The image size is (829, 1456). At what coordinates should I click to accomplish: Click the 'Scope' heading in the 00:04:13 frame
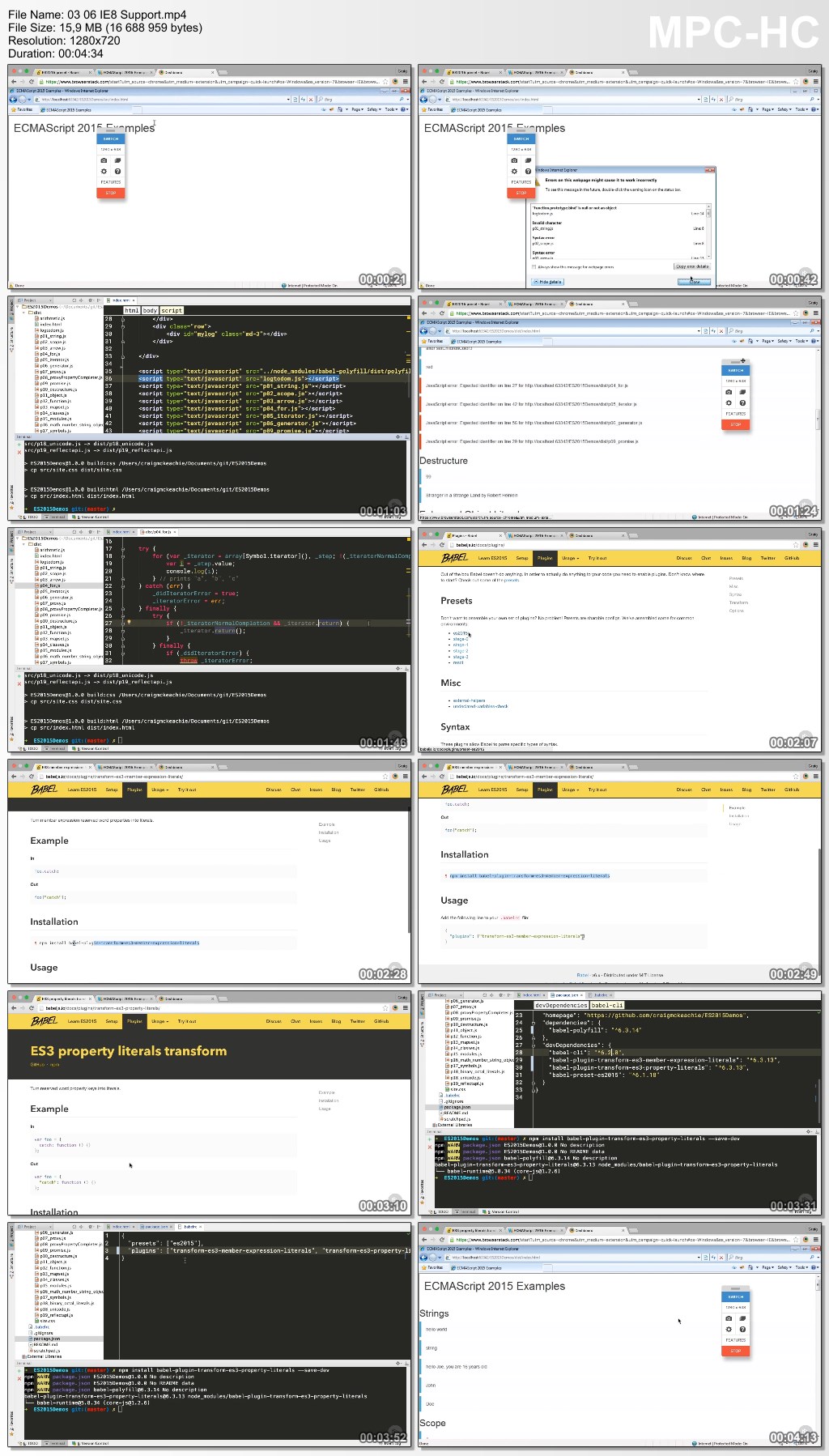coord(432,1423)
